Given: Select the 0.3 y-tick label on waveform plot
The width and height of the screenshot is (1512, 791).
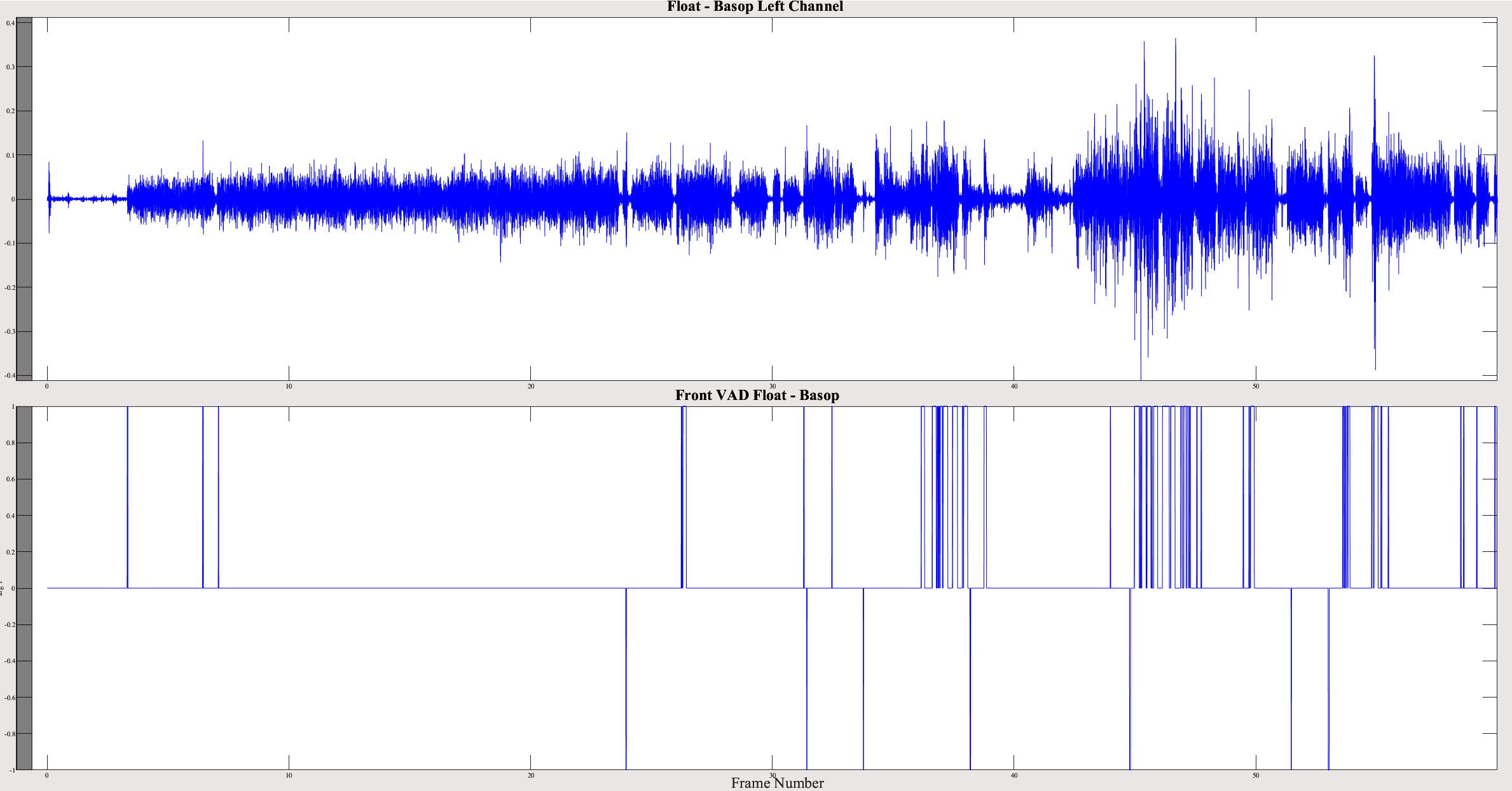Looking at the screenshot, I should (10, 67).
